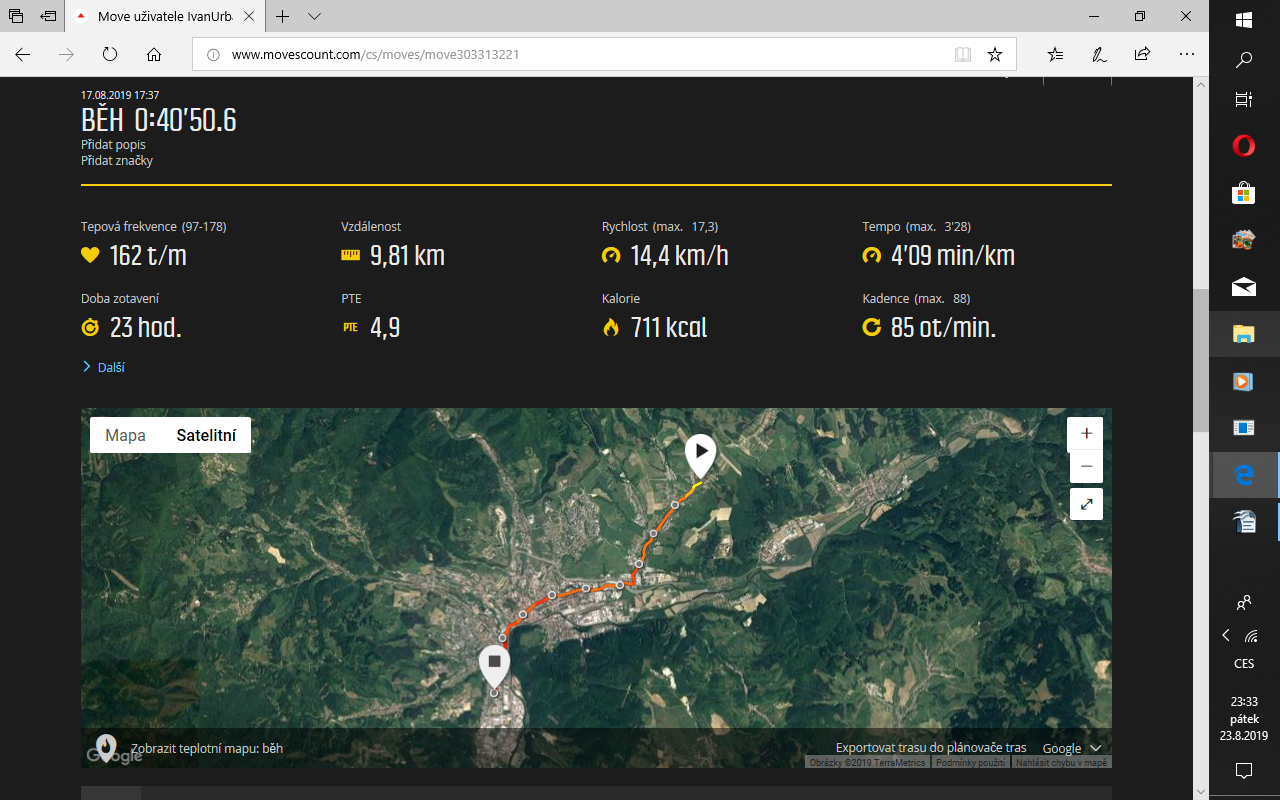
Task: Click the heatmap flame icon
Action: [105, 748]
